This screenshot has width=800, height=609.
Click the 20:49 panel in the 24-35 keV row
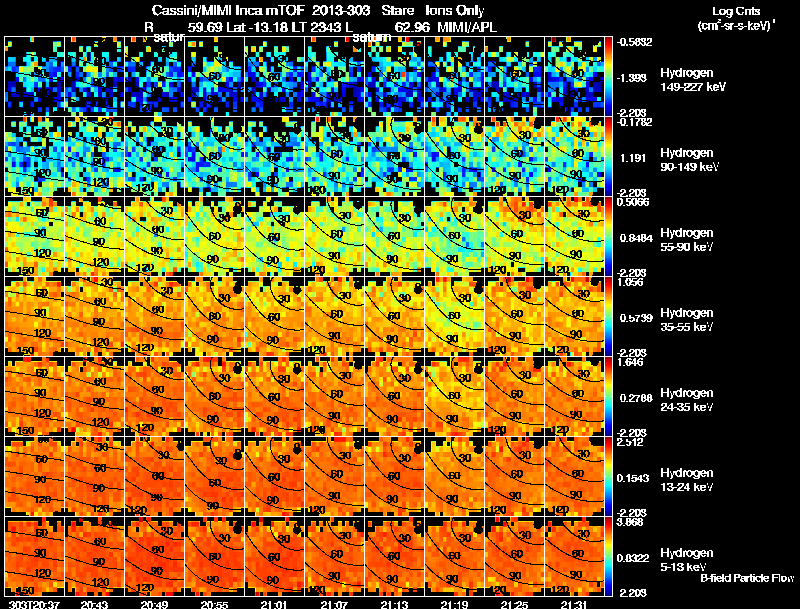point(155,397)
